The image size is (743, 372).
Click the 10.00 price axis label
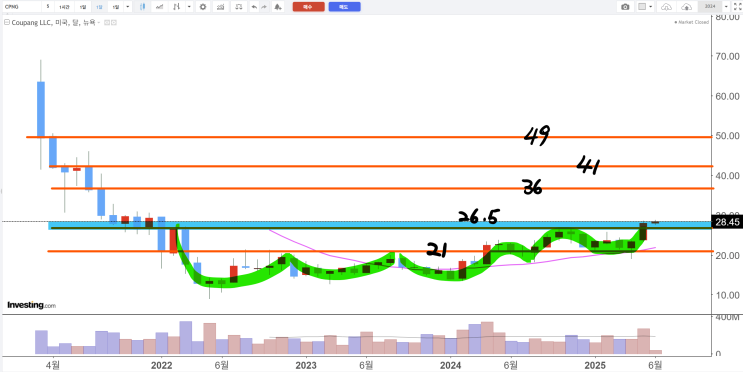[727, 295]
